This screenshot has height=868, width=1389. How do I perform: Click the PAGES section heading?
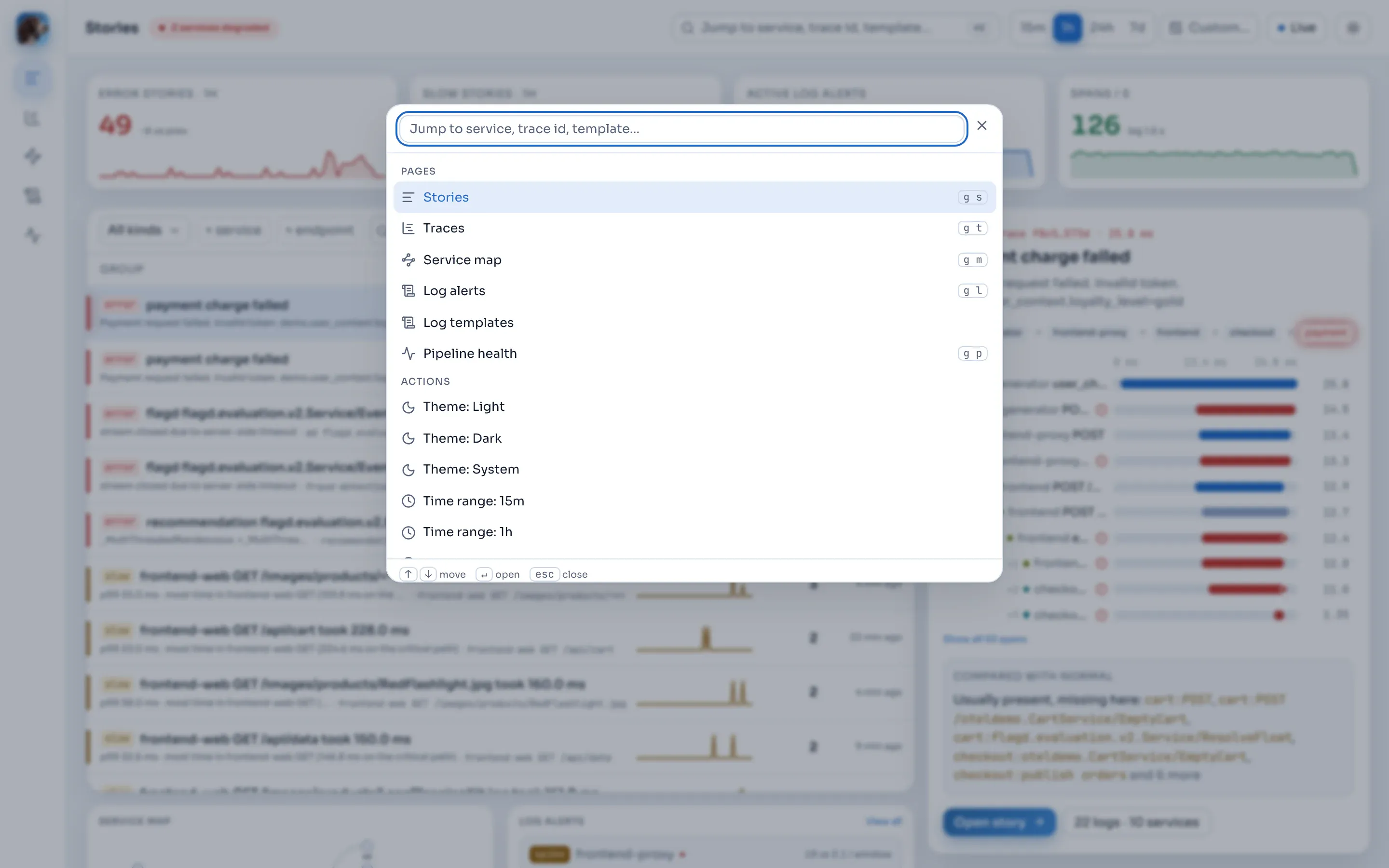tap(418, 171)
